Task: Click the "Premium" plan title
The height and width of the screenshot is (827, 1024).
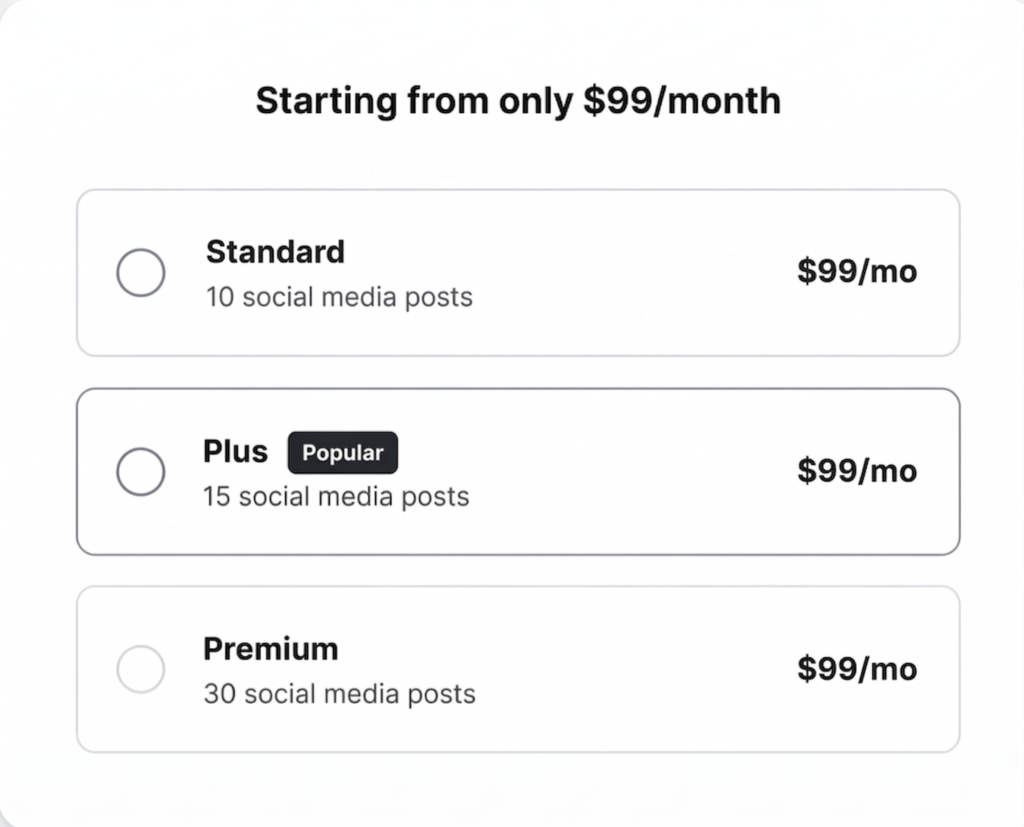Action: tap(271, 649)
